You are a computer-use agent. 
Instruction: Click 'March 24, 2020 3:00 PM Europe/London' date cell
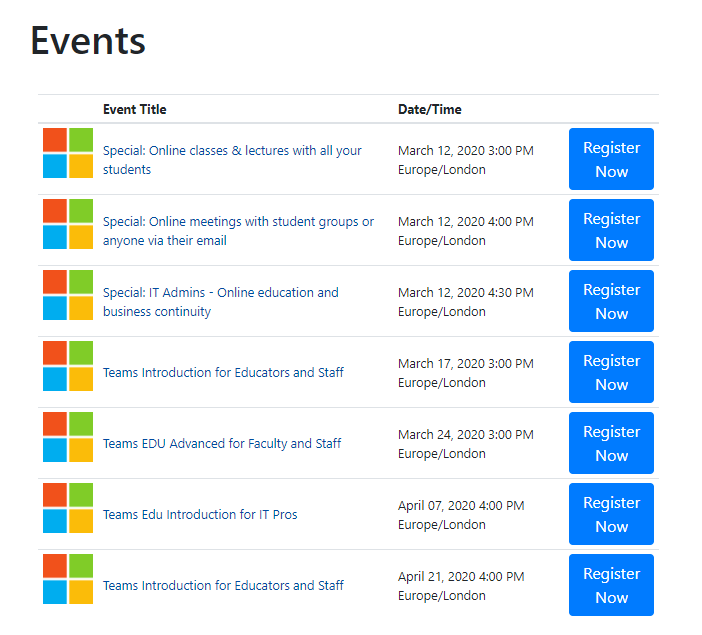point(466,444)
